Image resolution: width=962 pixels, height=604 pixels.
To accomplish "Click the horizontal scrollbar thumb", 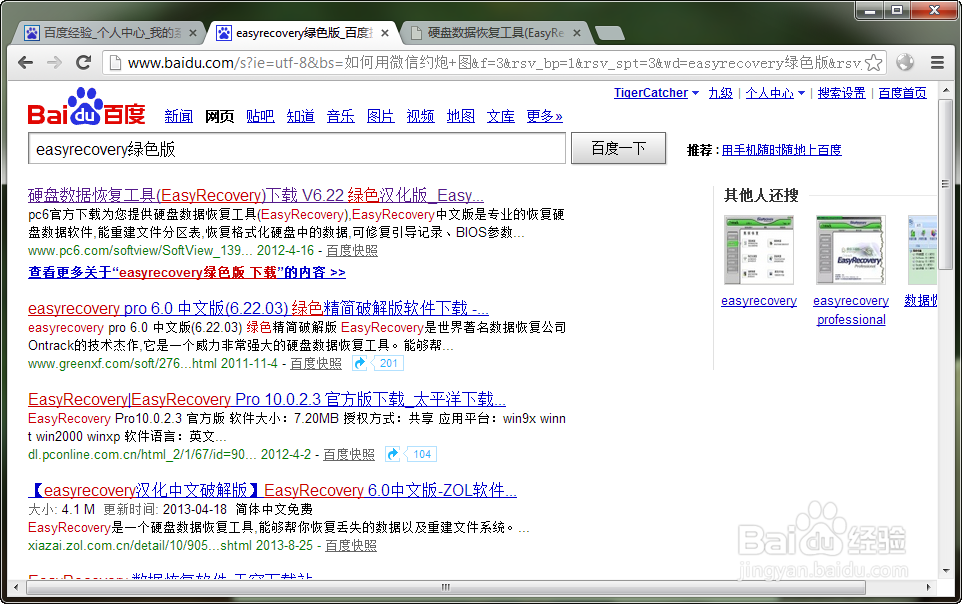I will (x=446, y=587).
